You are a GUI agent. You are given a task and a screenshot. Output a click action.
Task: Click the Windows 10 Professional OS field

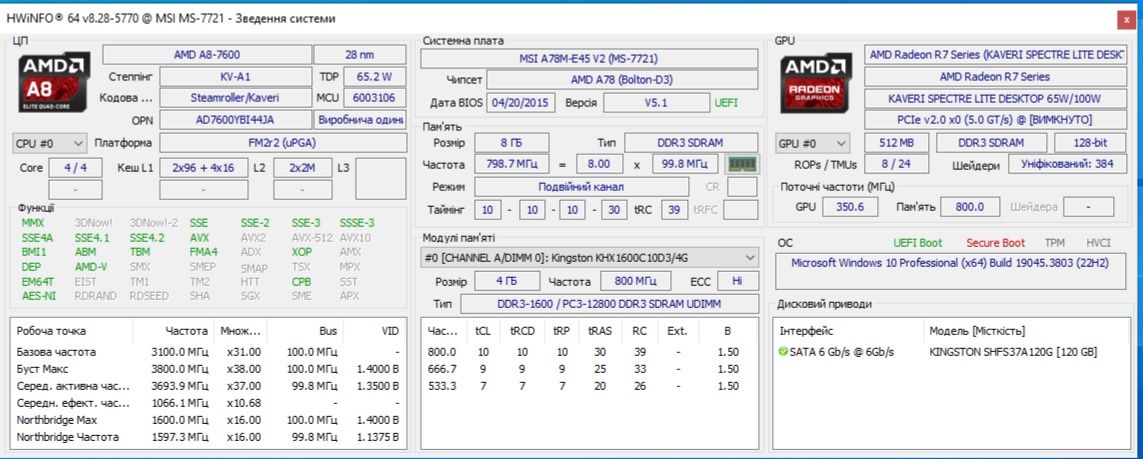coord(950,270)
